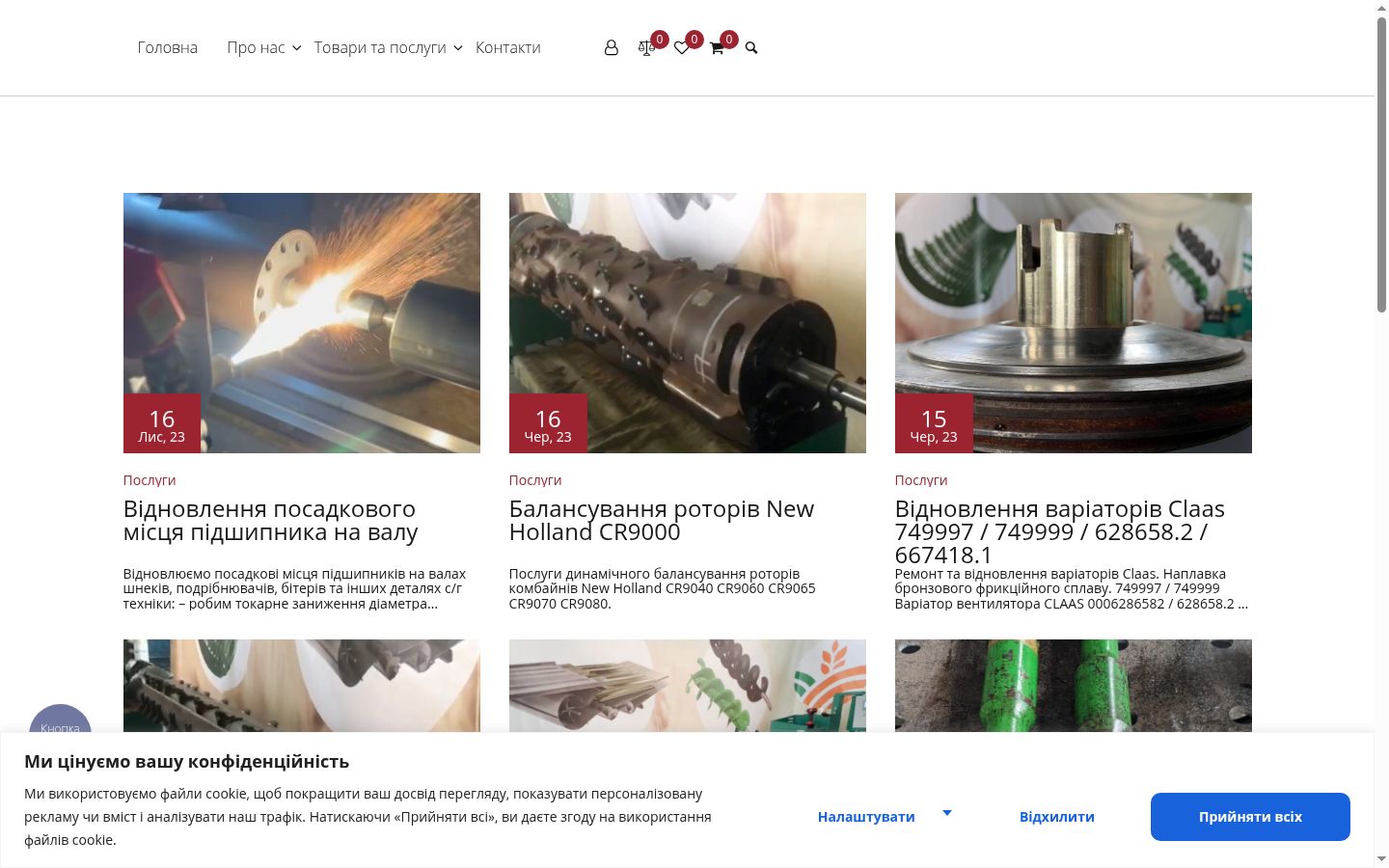1389x868 pixels.
Task: Click the 16 Лис, 23 date badge
Action: (x=162, y=423)
